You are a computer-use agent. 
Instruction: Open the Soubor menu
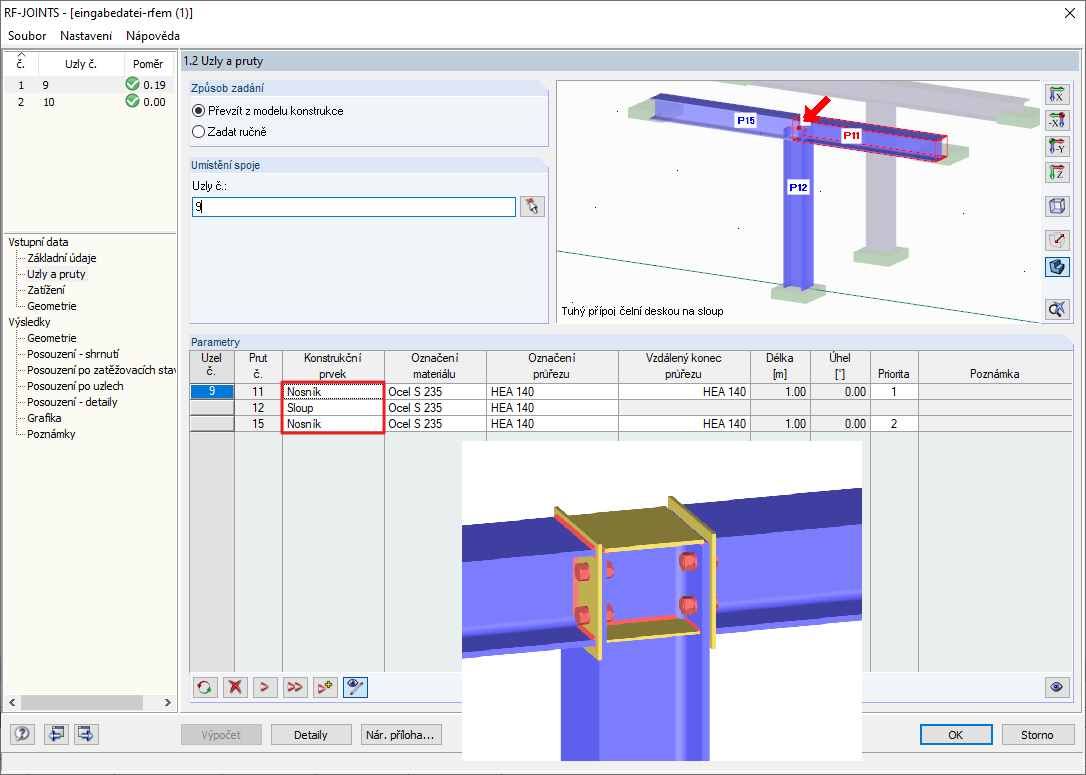click(27, 35)
